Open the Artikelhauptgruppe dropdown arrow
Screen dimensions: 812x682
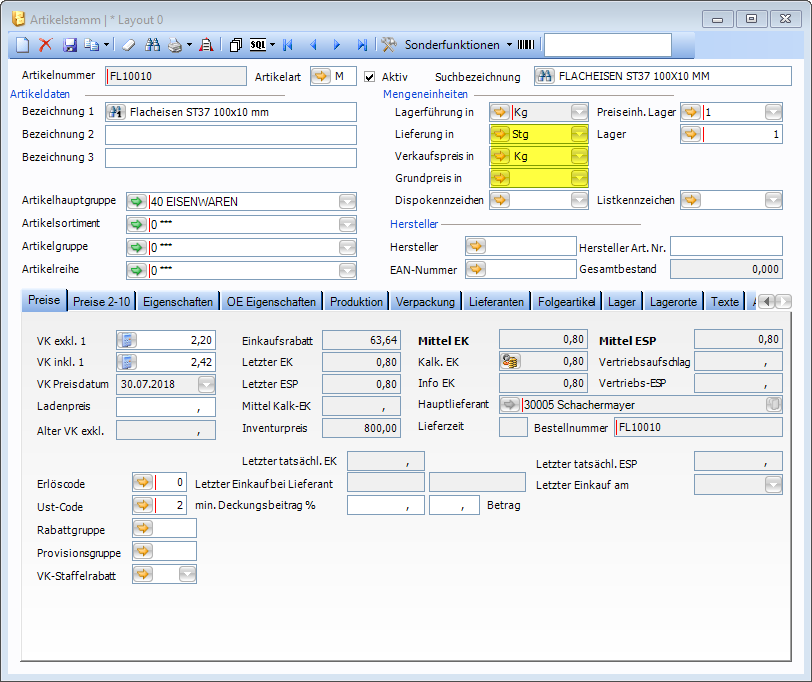point(347,202)
